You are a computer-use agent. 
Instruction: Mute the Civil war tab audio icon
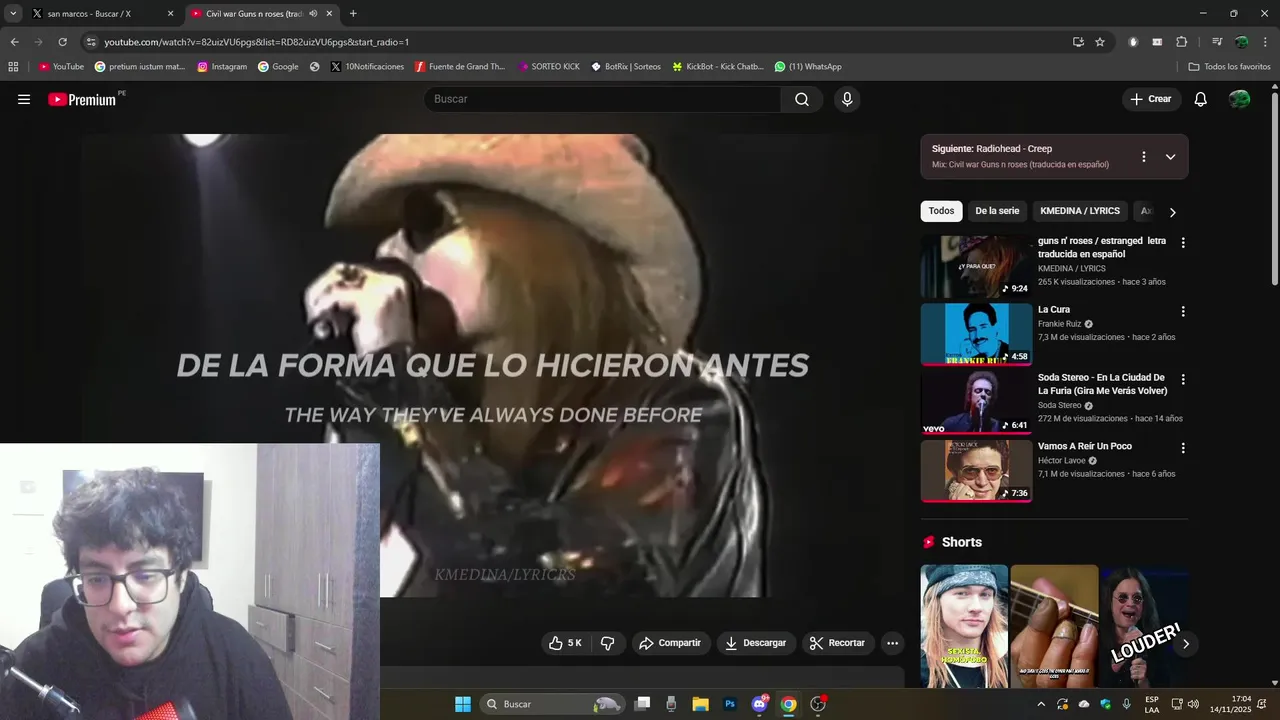(314, 14)
